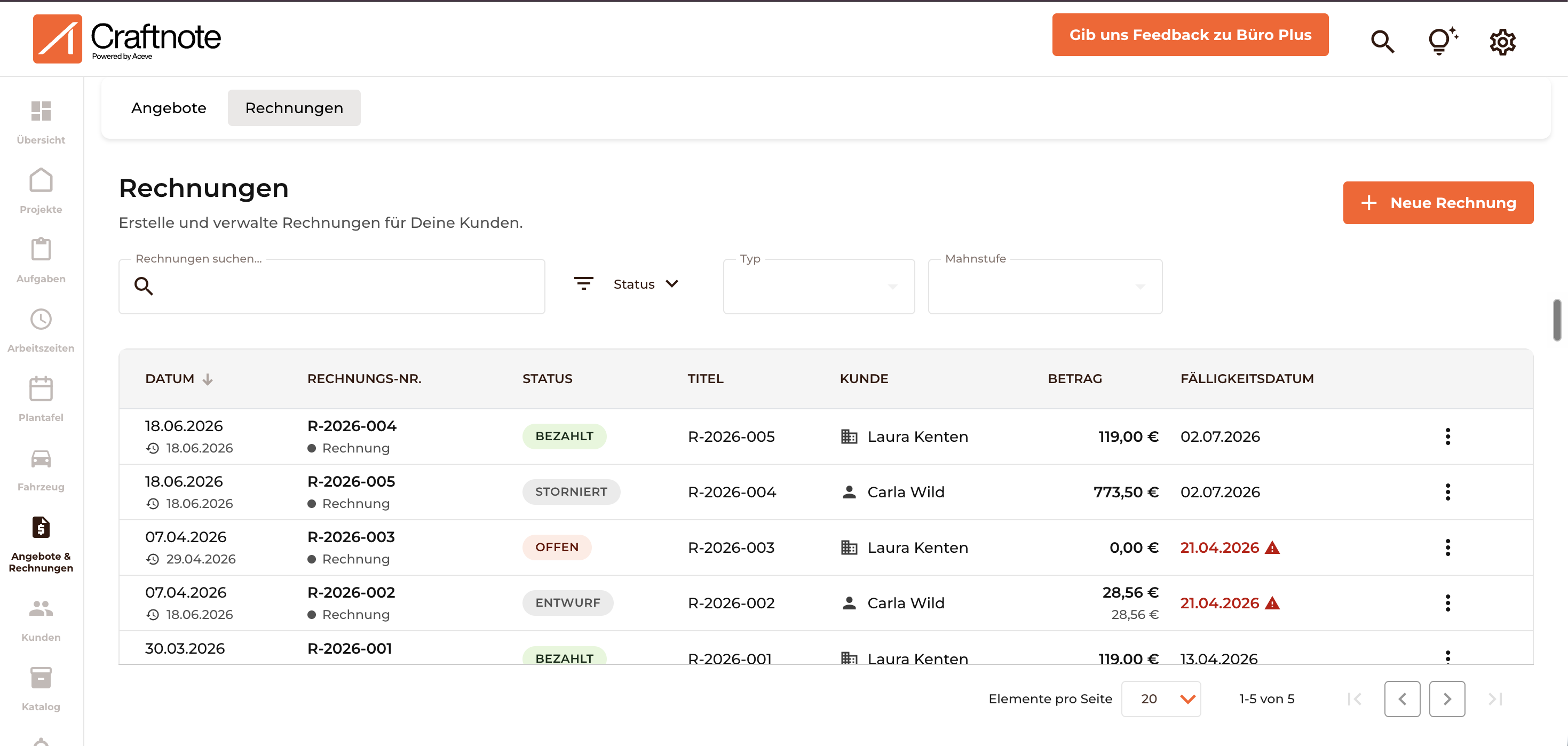Click Gib uns Feedback zu Büro Plus
This screenshot has height=746, width=1568.
click(1190, 35)
